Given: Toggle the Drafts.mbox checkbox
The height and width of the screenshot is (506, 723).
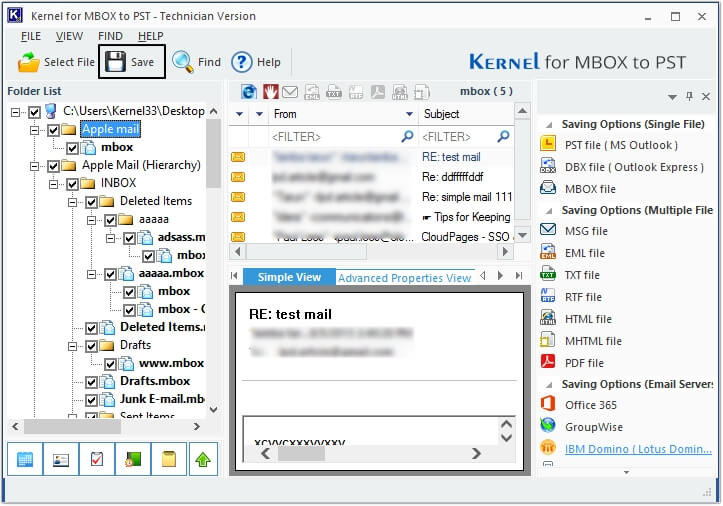Looking at the screenshot, I should pos(91,382).
